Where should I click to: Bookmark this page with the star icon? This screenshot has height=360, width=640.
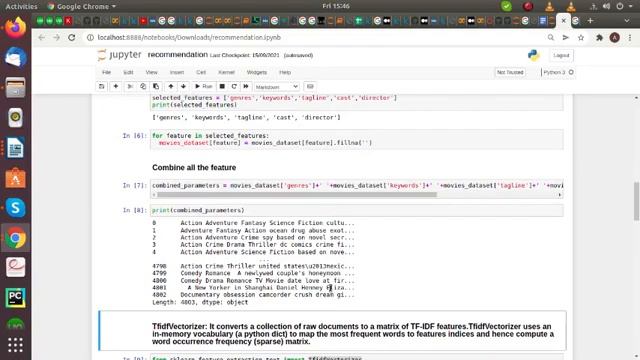tap(581, 38)
